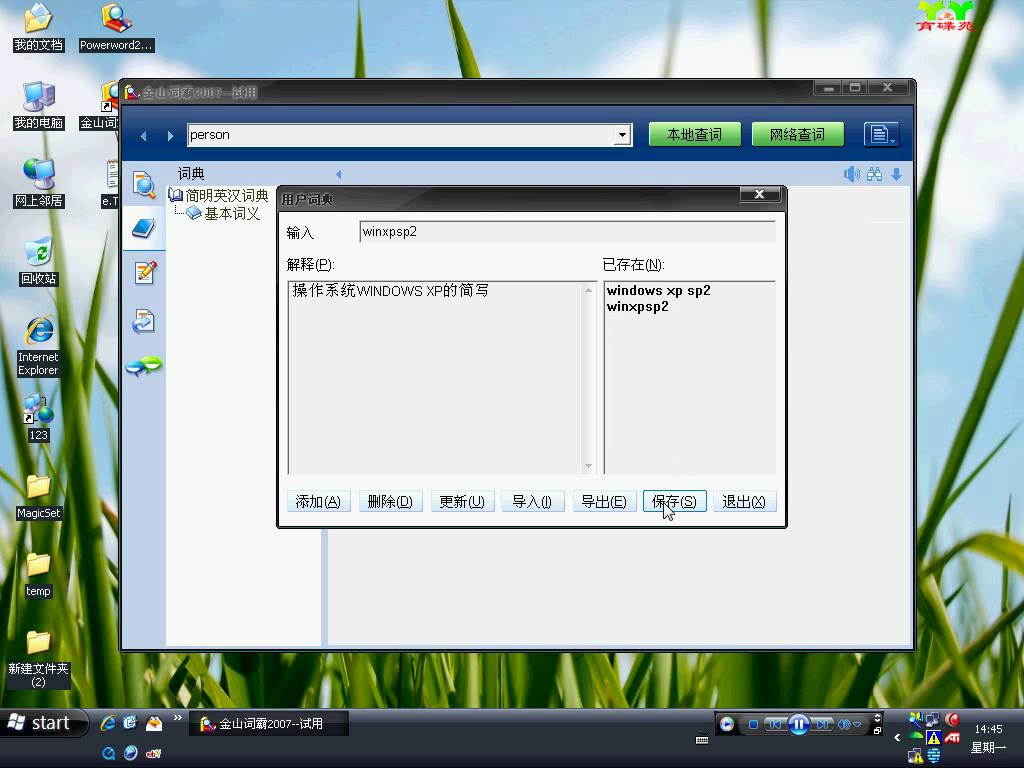The height and width of the screenshot is (768, 1024).
Task: Click into the 解释 explanation text area
Action: pos(436,377)
